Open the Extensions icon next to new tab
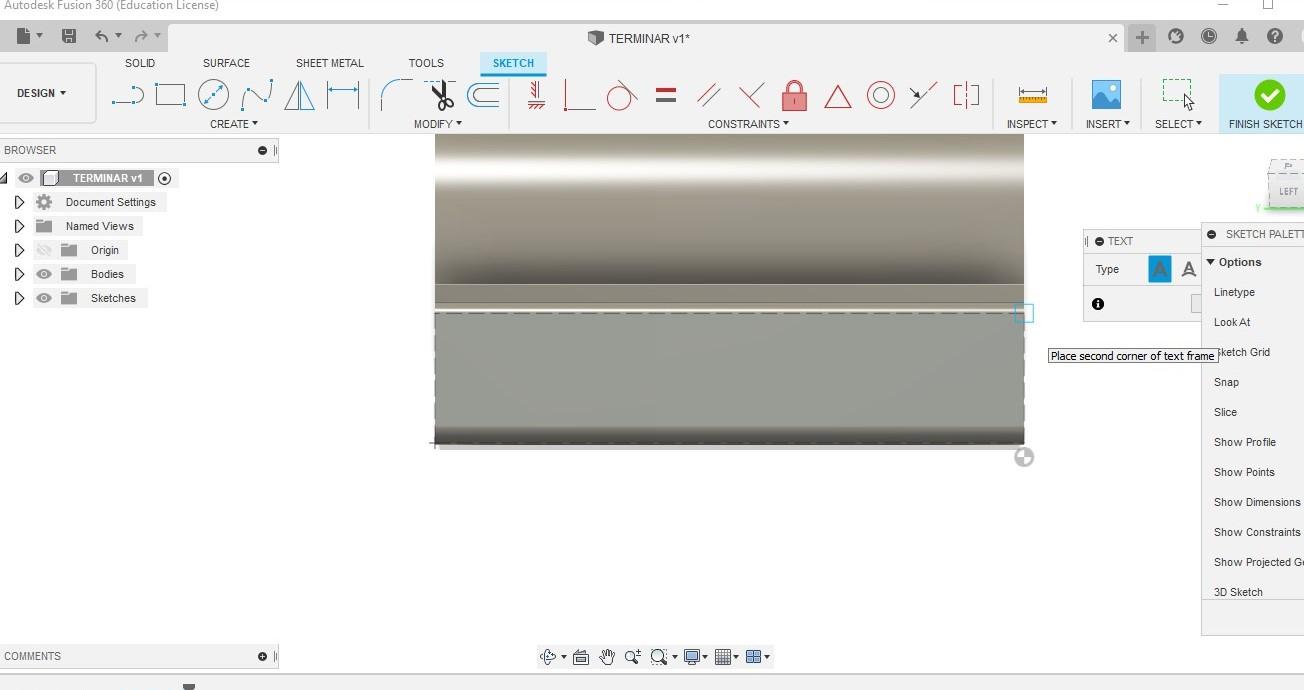The height and width of the screenshot is (690, 1304). [x=1176, y=37]
